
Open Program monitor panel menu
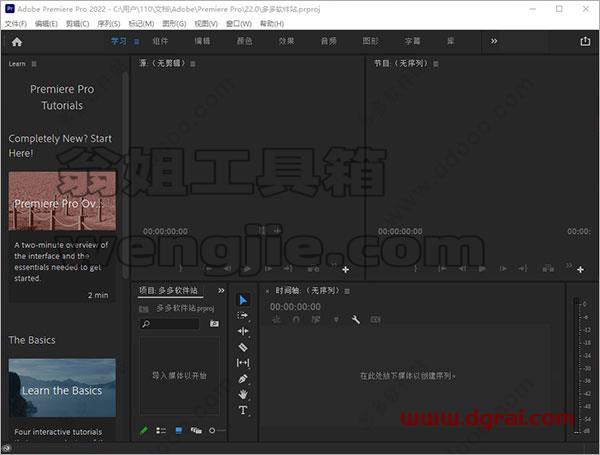pyautogui.click(x=436, y=64)
